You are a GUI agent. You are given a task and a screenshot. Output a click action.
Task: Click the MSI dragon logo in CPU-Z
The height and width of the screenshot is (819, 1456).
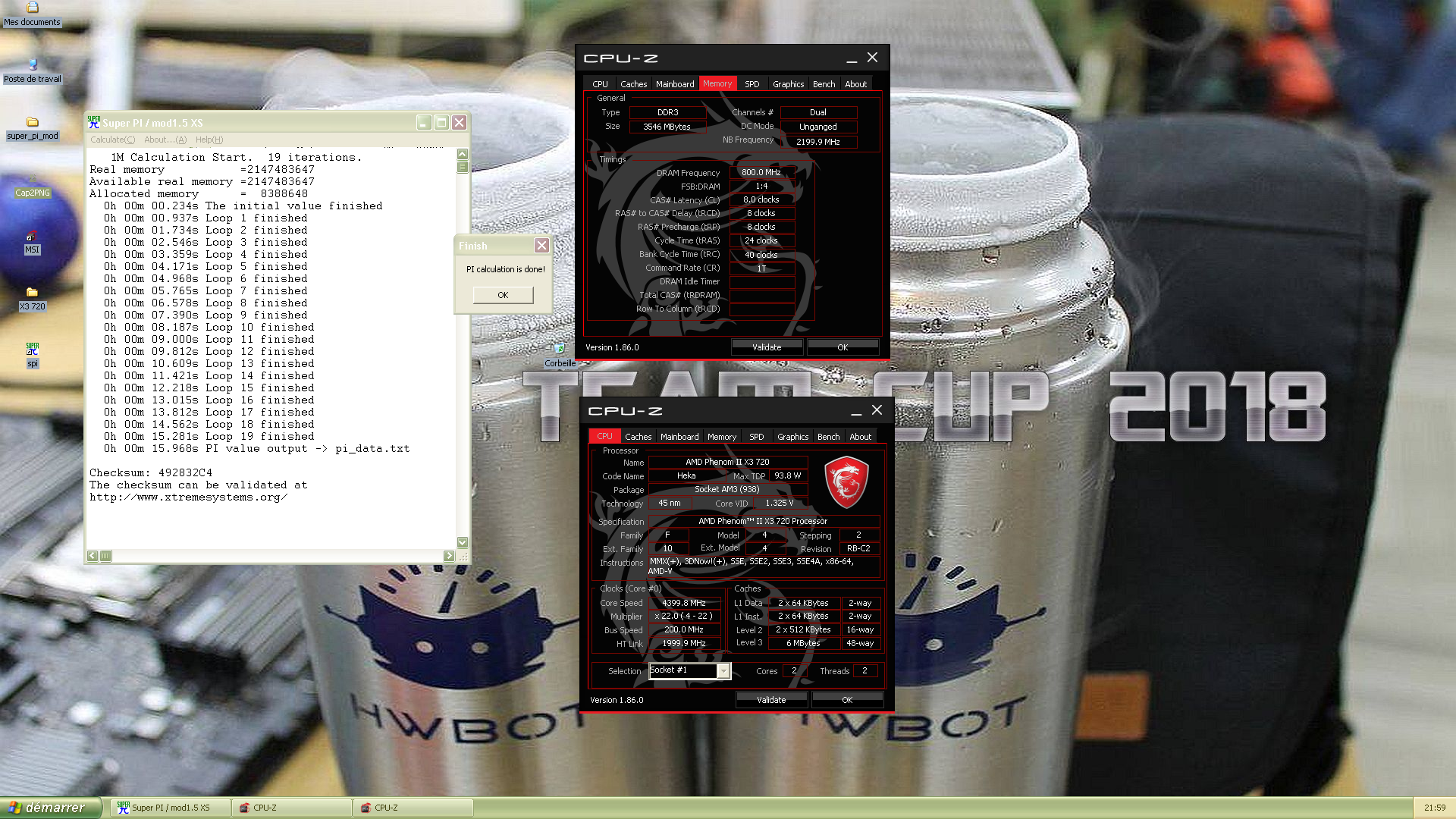tap(846, 482)
